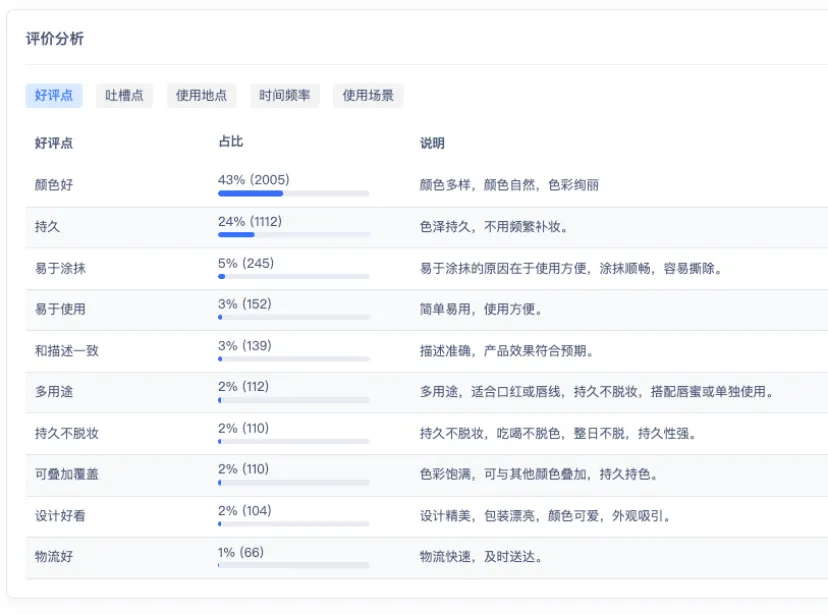Select the 易于使用 row label
The height and width of the screenshot is (615, 828).
point(60,309)
